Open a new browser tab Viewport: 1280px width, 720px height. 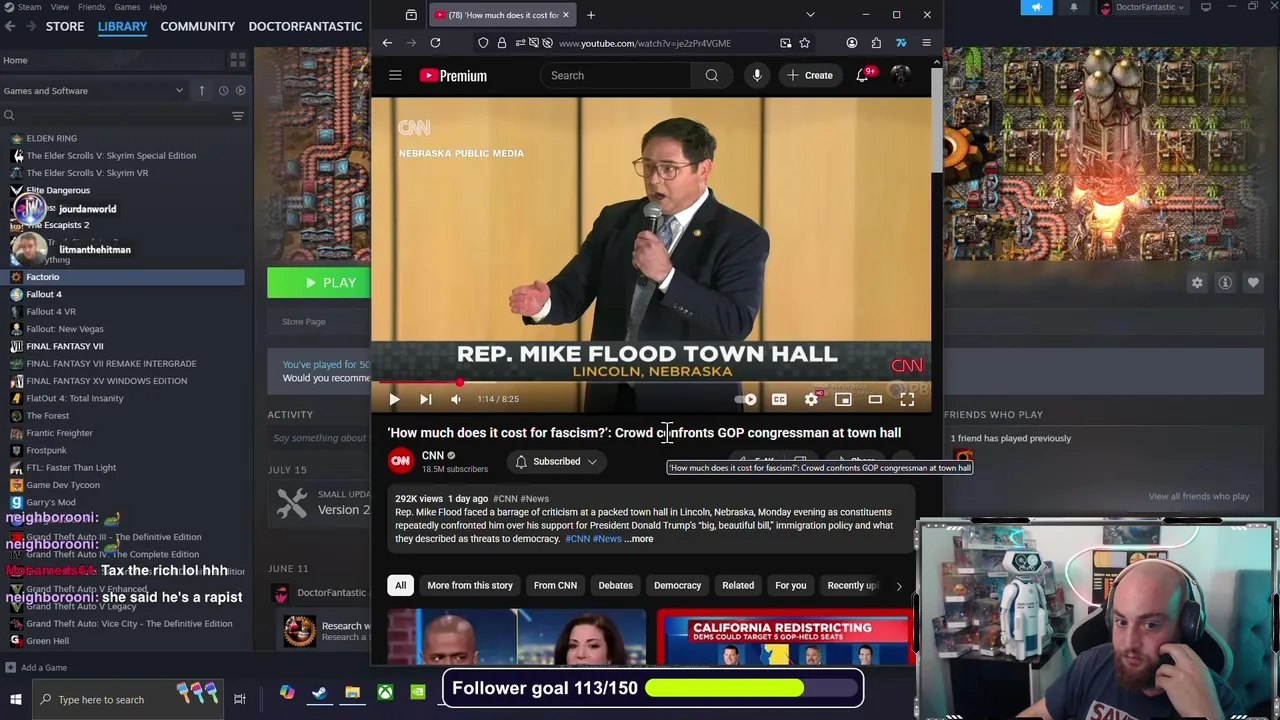coord(590,15)
